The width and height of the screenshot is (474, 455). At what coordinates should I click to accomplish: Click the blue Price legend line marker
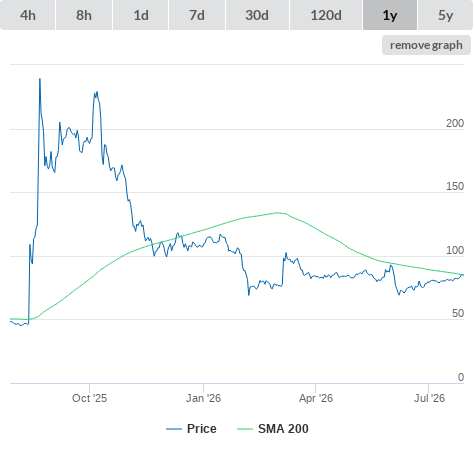(x=174, y=429)
